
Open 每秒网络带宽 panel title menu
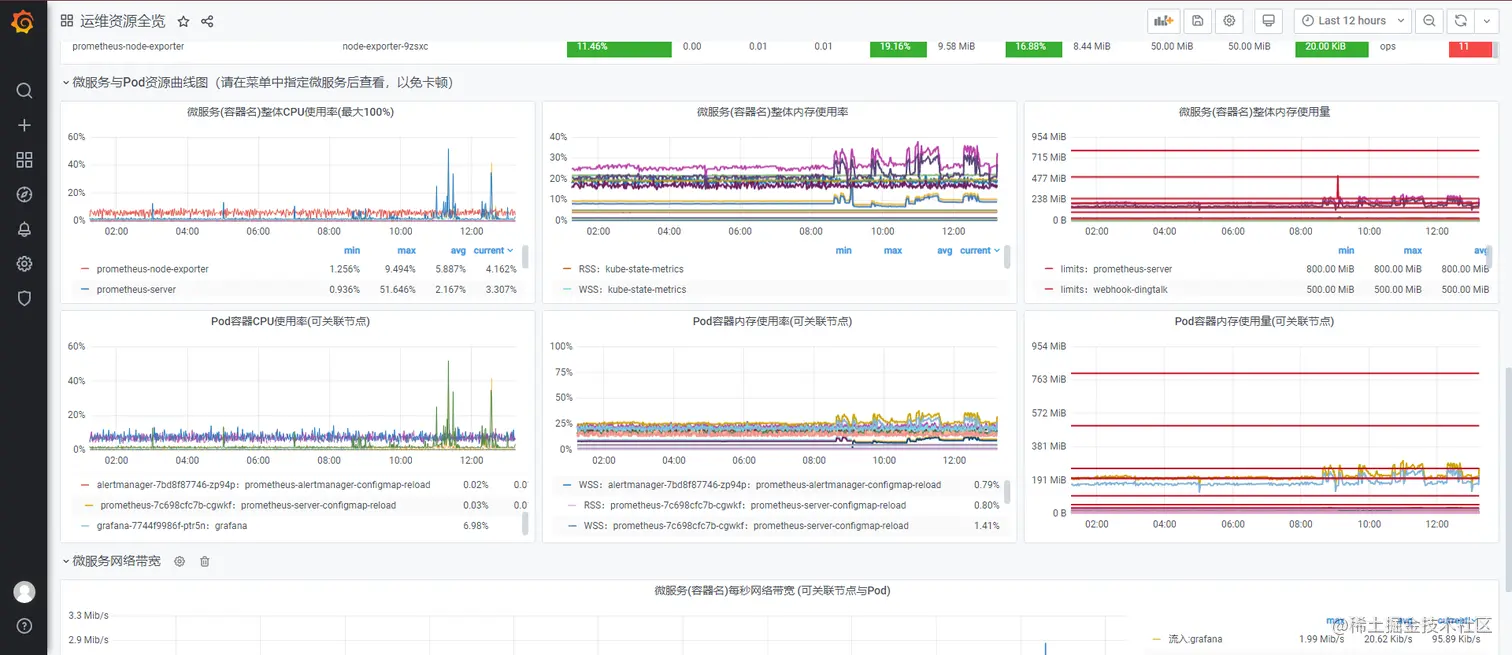pyautogui.click(x=772, y=591)
